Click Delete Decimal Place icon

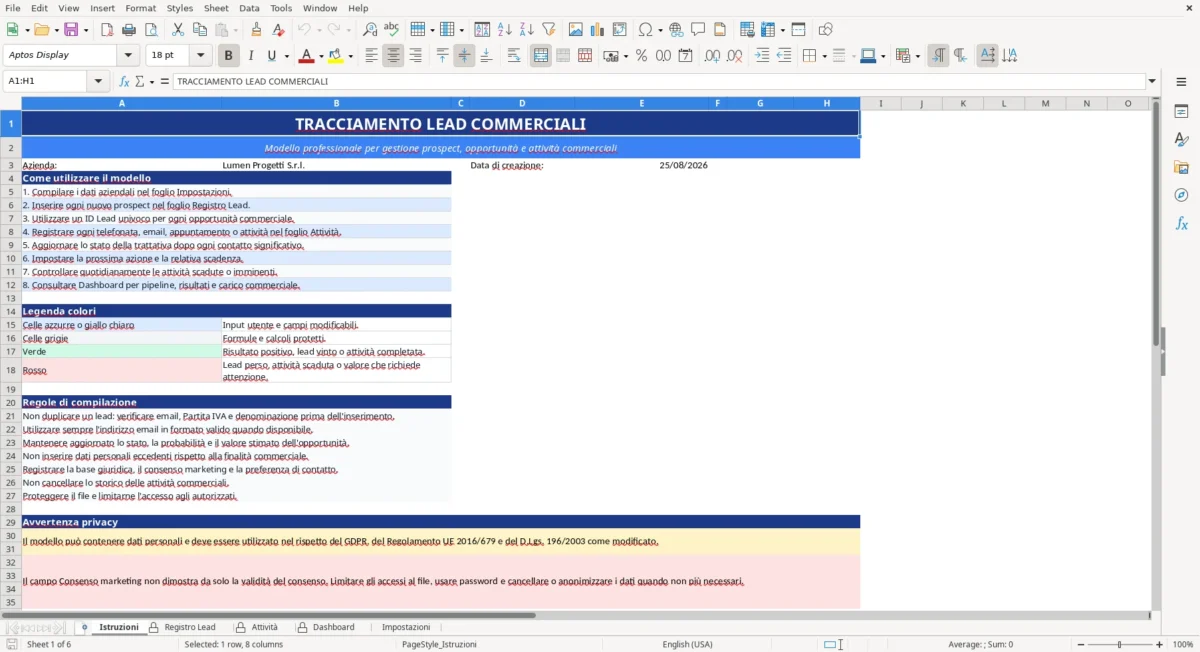pyautogui.click(x=734, y=56)
